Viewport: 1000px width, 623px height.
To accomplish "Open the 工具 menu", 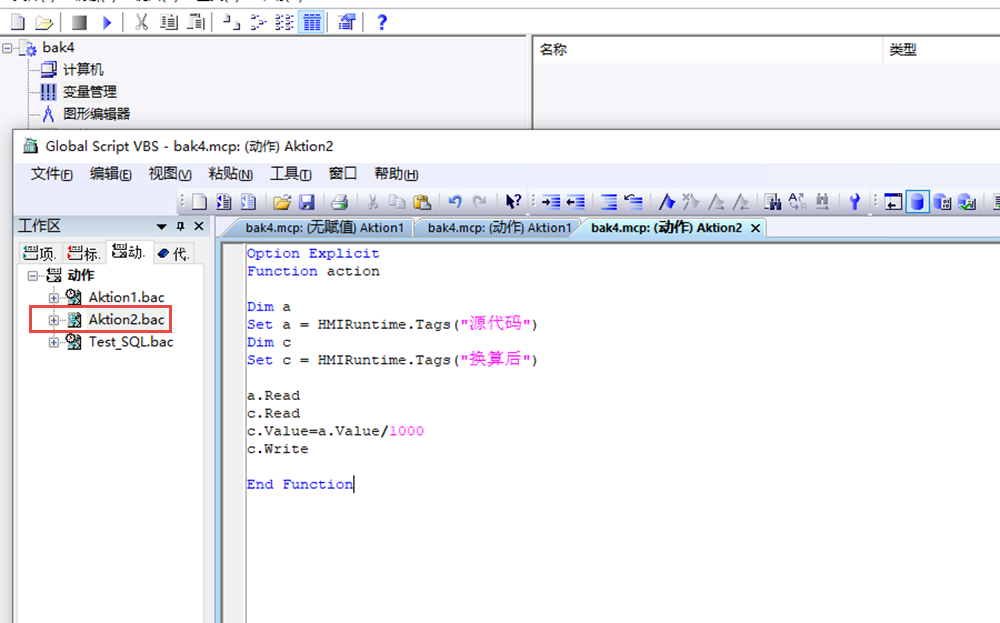I will click(291, 174).
